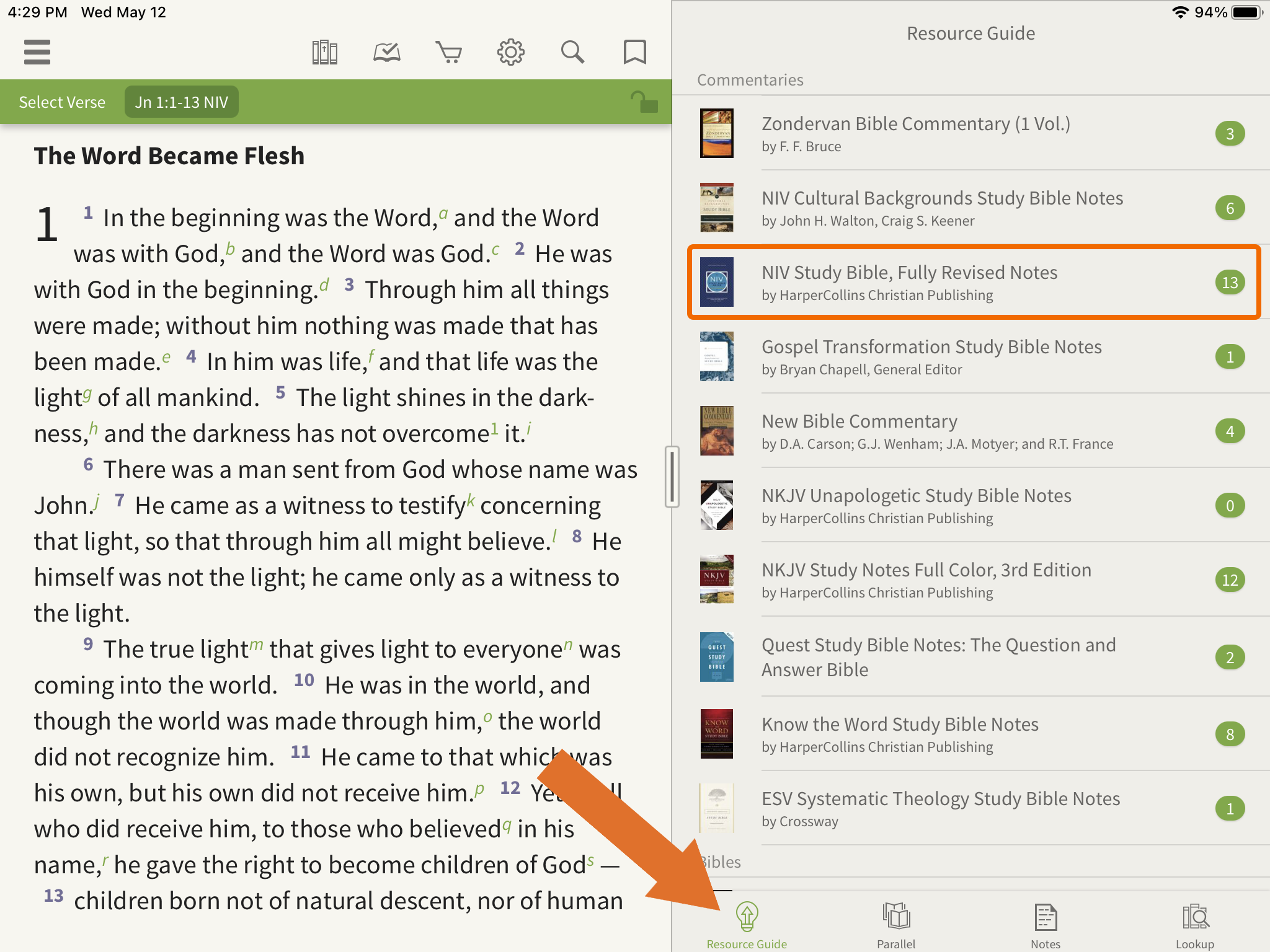This screenshot has height=952, width=1270.
Task: Open NIV Study Bible, Fully Revised Notes
Action: 971,282
